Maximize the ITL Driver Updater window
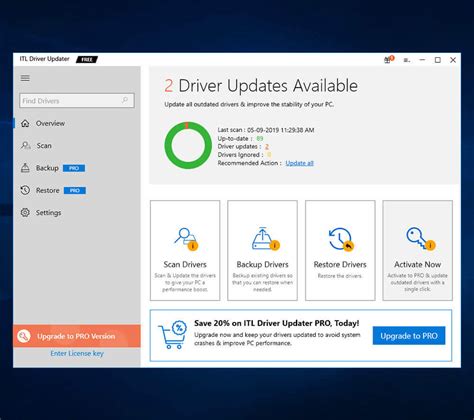The image size is (474, 420). 438,60
